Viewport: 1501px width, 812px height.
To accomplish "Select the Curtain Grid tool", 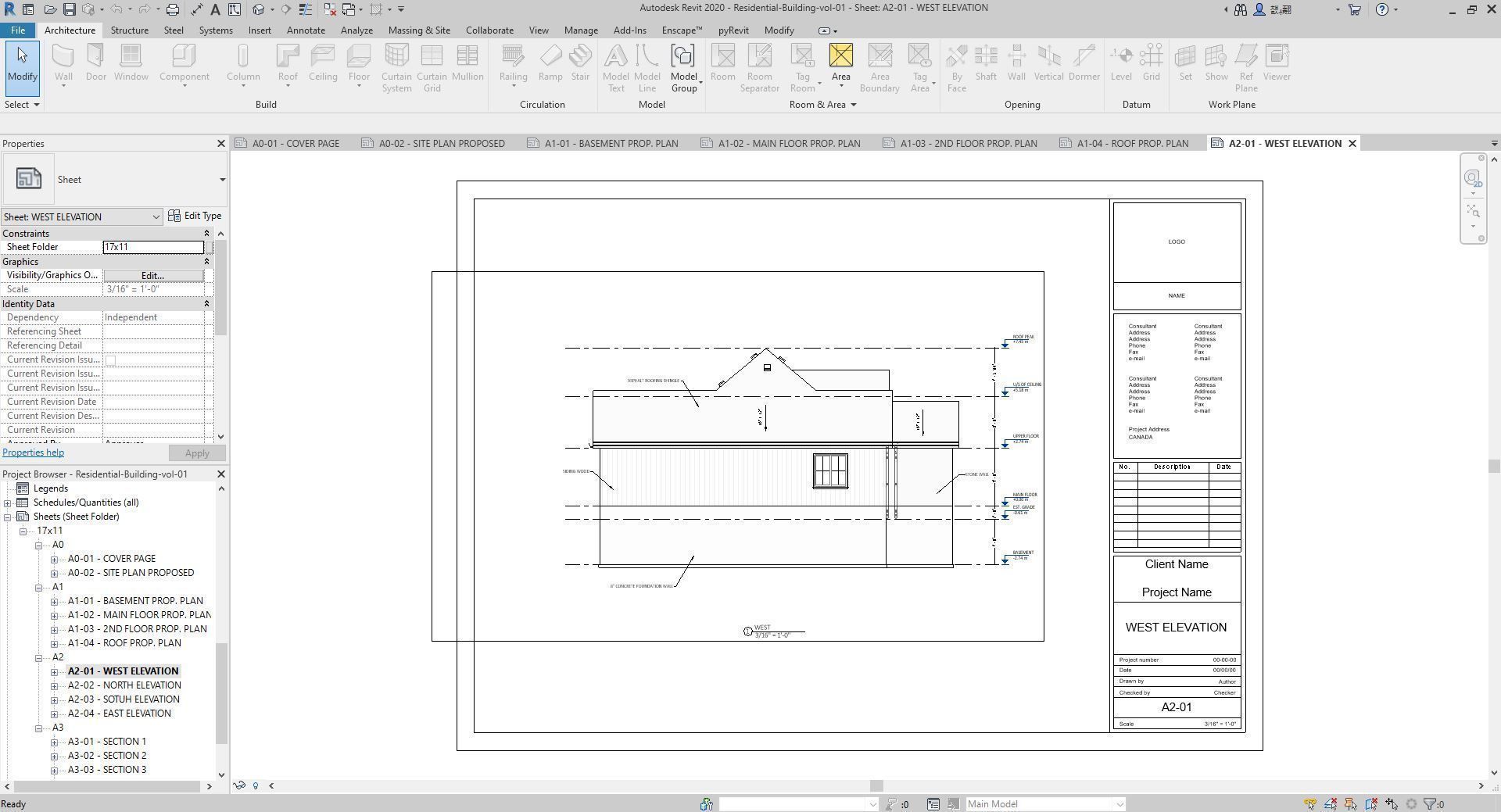I will [432, 68].
